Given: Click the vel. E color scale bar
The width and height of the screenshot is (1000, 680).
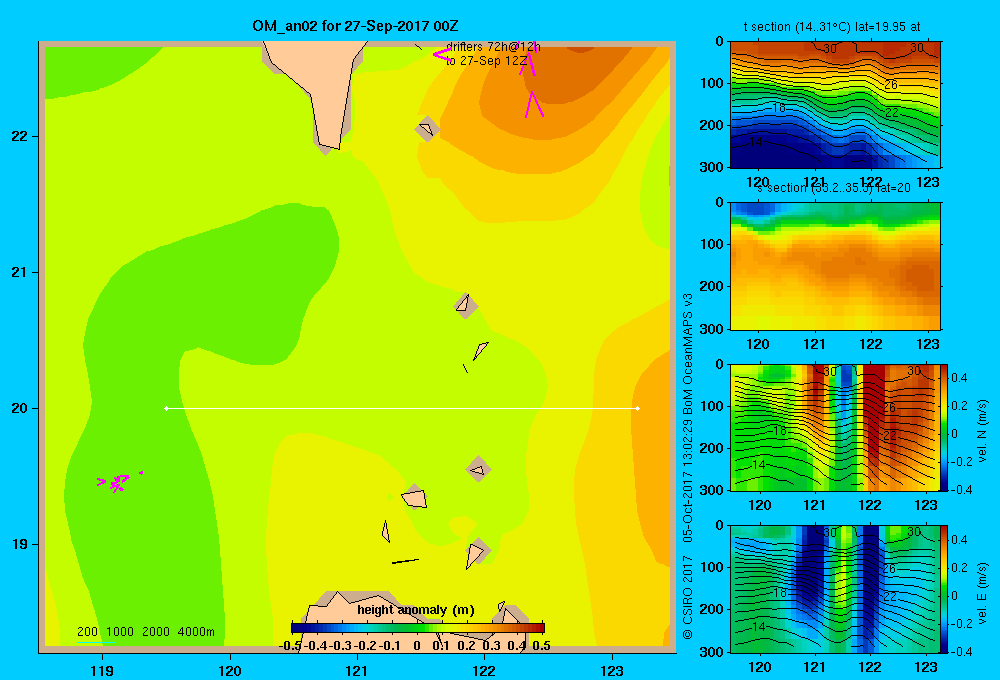Looking at the screenshot, I should pyautogui.click(x=945, y=589).
